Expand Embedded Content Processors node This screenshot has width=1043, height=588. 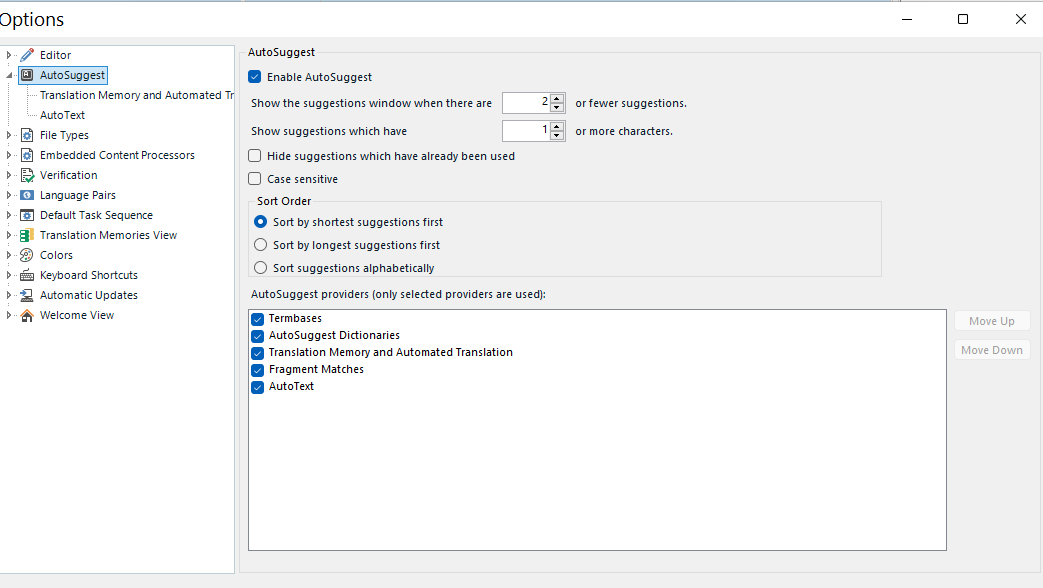(x=9, y=155)
